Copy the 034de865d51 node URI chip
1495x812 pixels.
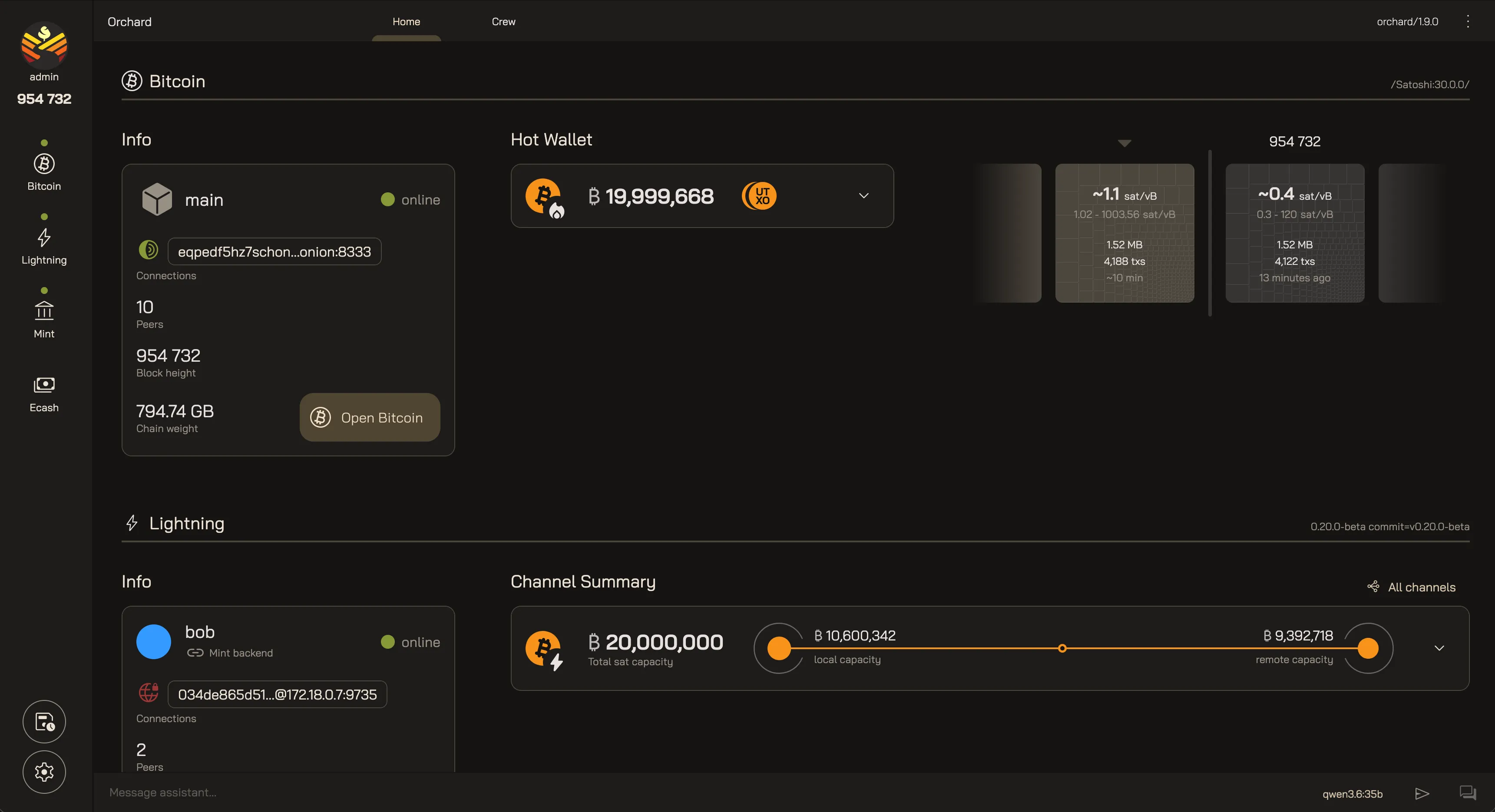click(x=277, y=694)
